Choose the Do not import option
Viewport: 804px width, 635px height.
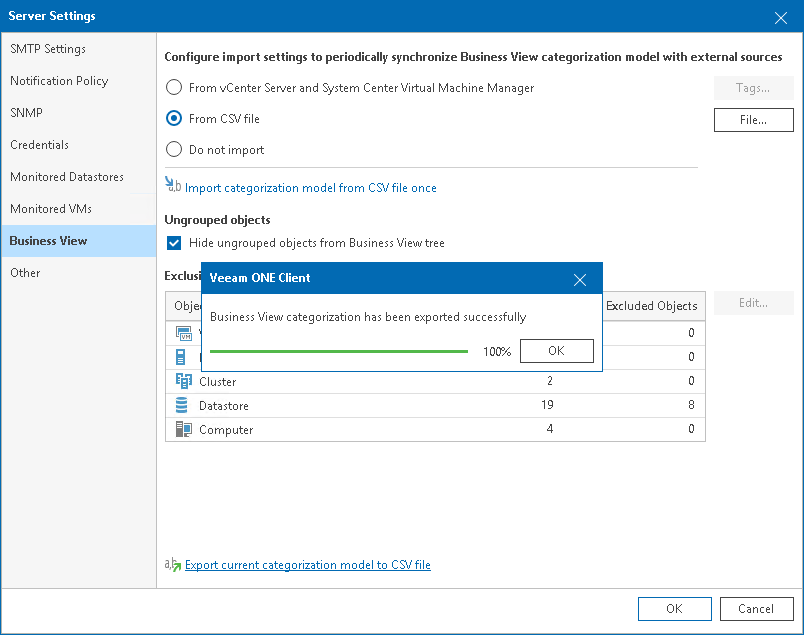tap(174, 150)
